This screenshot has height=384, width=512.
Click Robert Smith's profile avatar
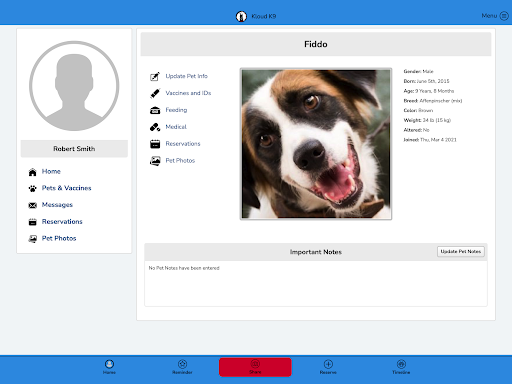coord(74,86)
